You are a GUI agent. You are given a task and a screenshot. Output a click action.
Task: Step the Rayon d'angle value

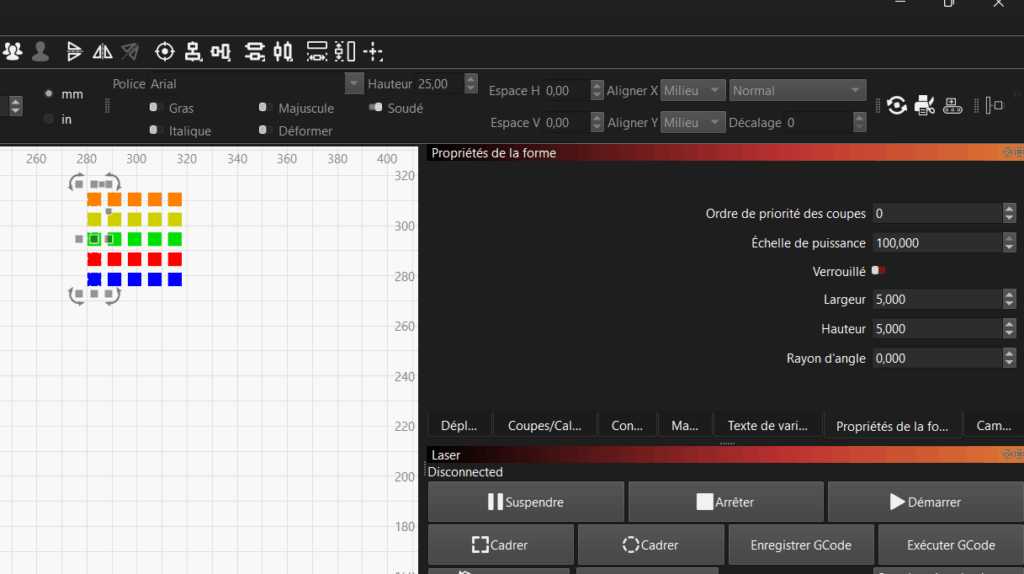click(x=1009, y=358)
